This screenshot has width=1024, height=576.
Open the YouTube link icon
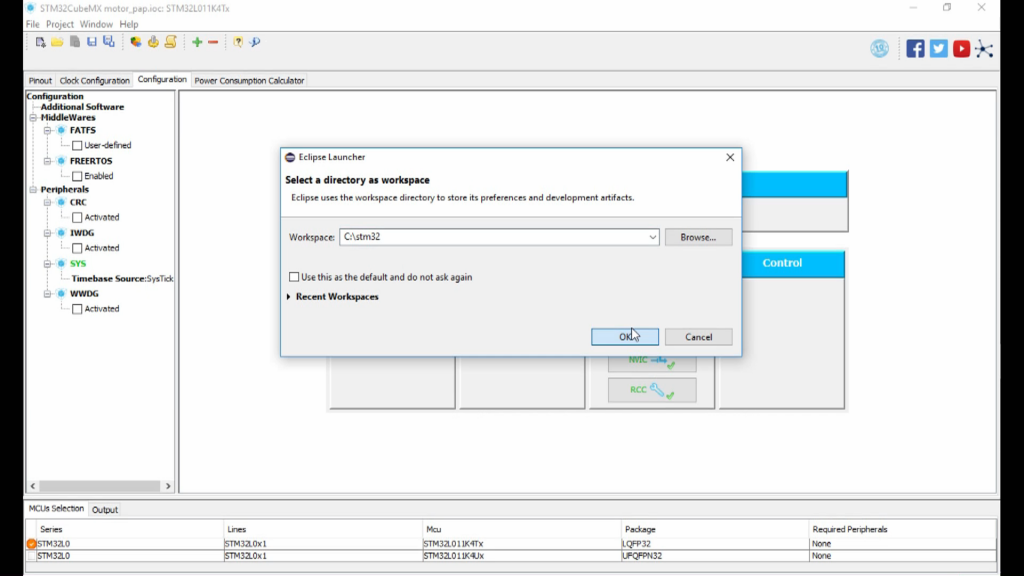tap(961, 48)
